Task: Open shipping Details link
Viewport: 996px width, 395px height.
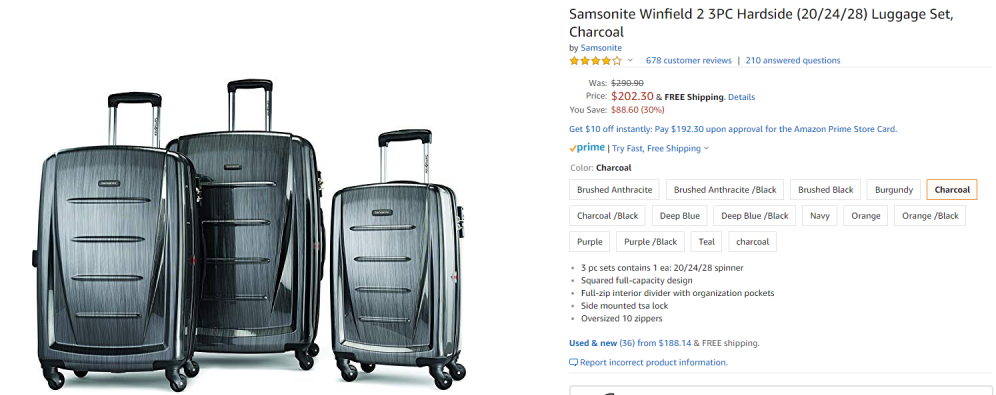Action: (x=741, y=97)
